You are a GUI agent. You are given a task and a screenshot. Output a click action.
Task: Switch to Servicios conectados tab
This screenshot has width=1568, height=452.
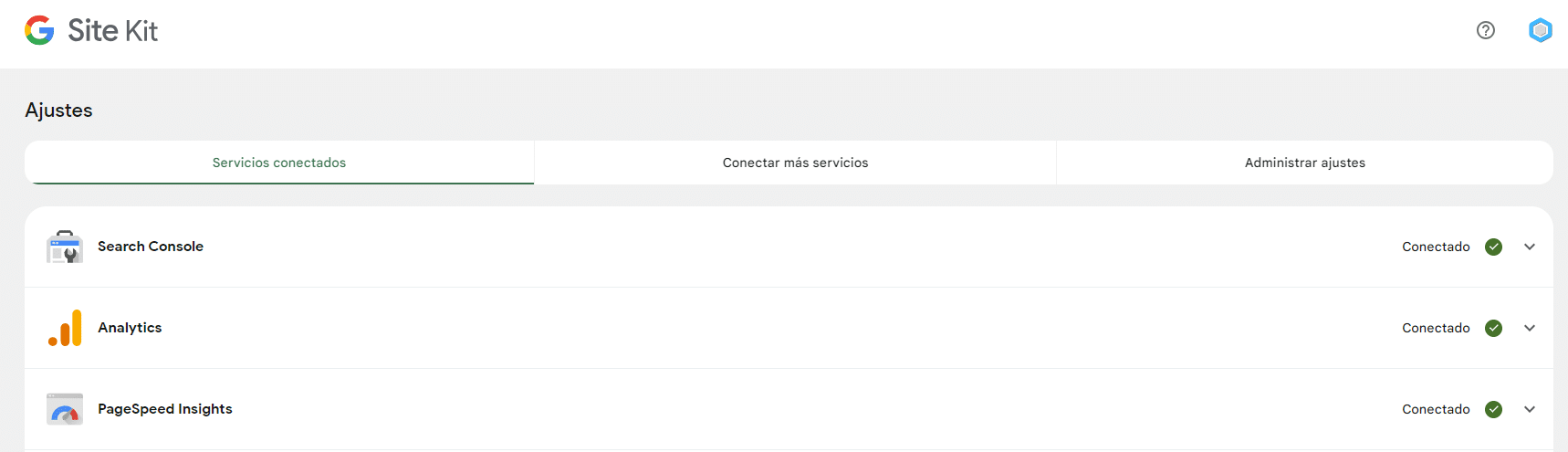pyautogui.click(x=279, y=163)
